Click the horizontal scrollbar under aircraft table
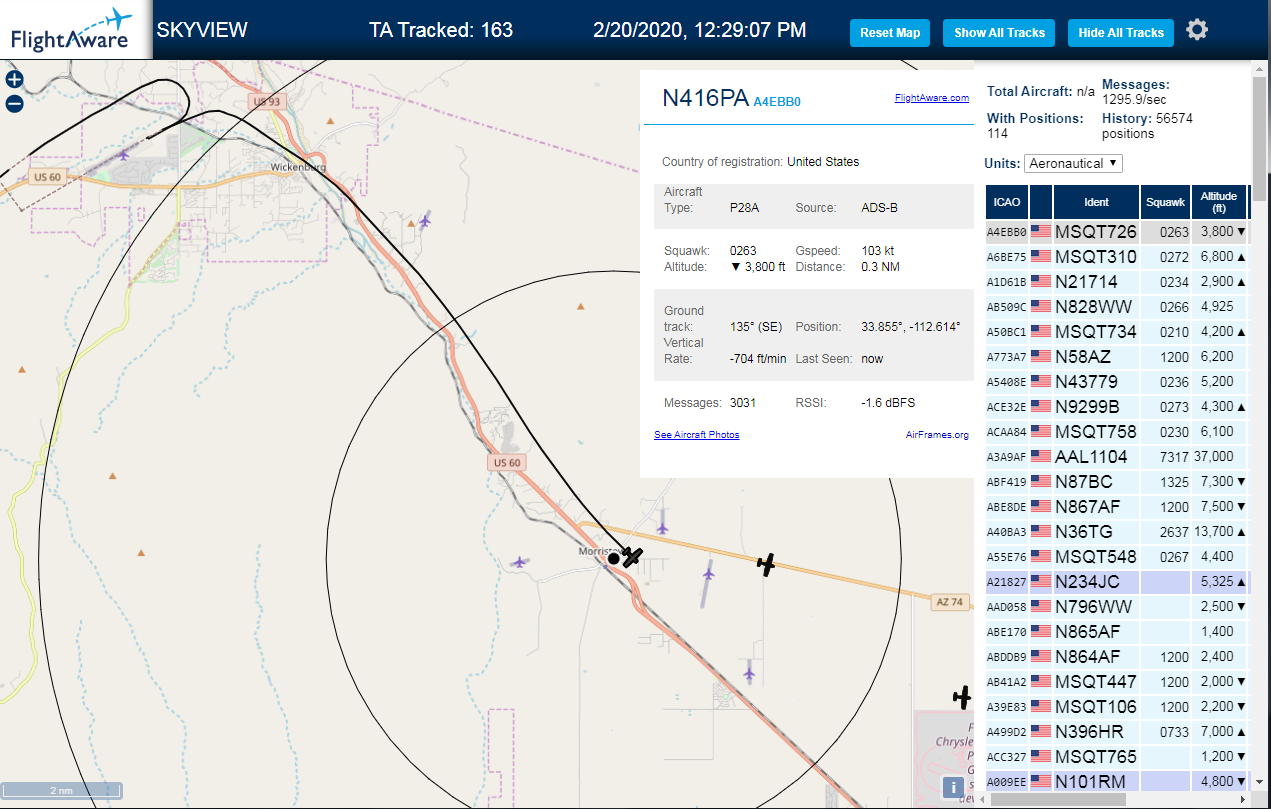 (x=1058, y=799)
